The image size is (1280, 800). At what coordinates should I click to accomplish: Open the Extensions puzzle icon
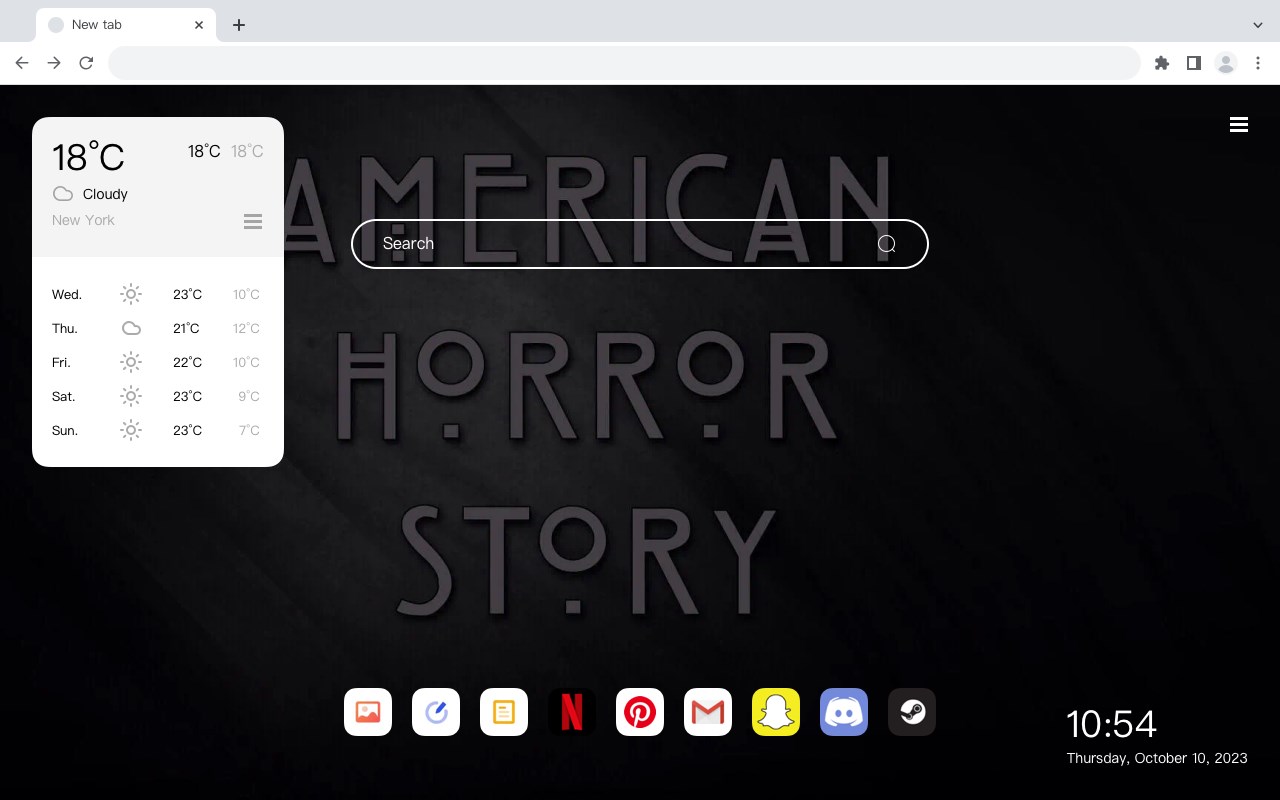1162,63
